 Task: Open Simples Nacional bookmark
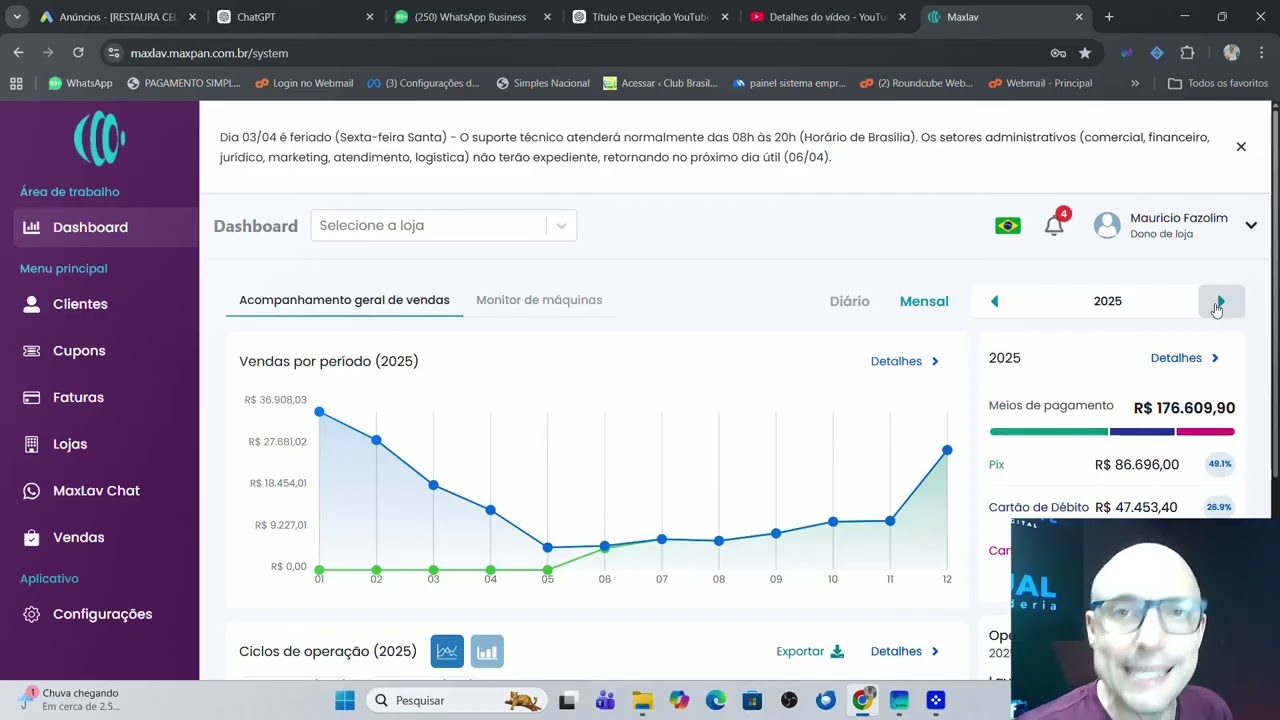[543, 83]
